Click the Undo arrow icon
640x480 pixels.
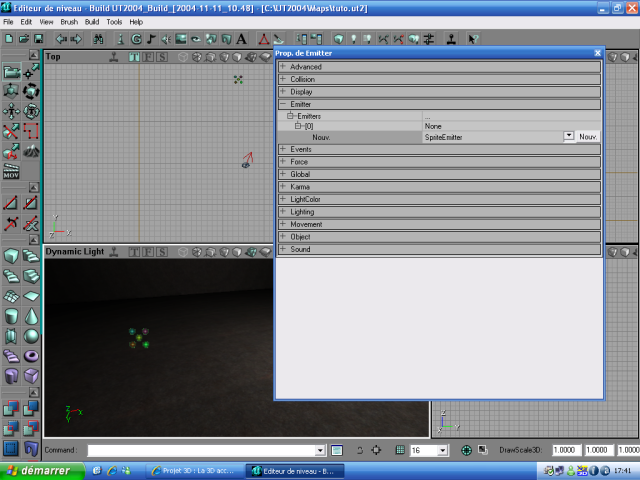pos(60,39)
